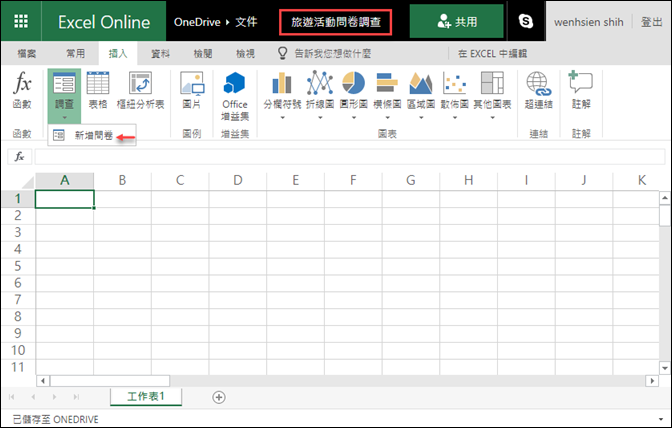
Task: Click the lightbulb Tell me icon
Action: pyautogui.click(x=282, y=53)
